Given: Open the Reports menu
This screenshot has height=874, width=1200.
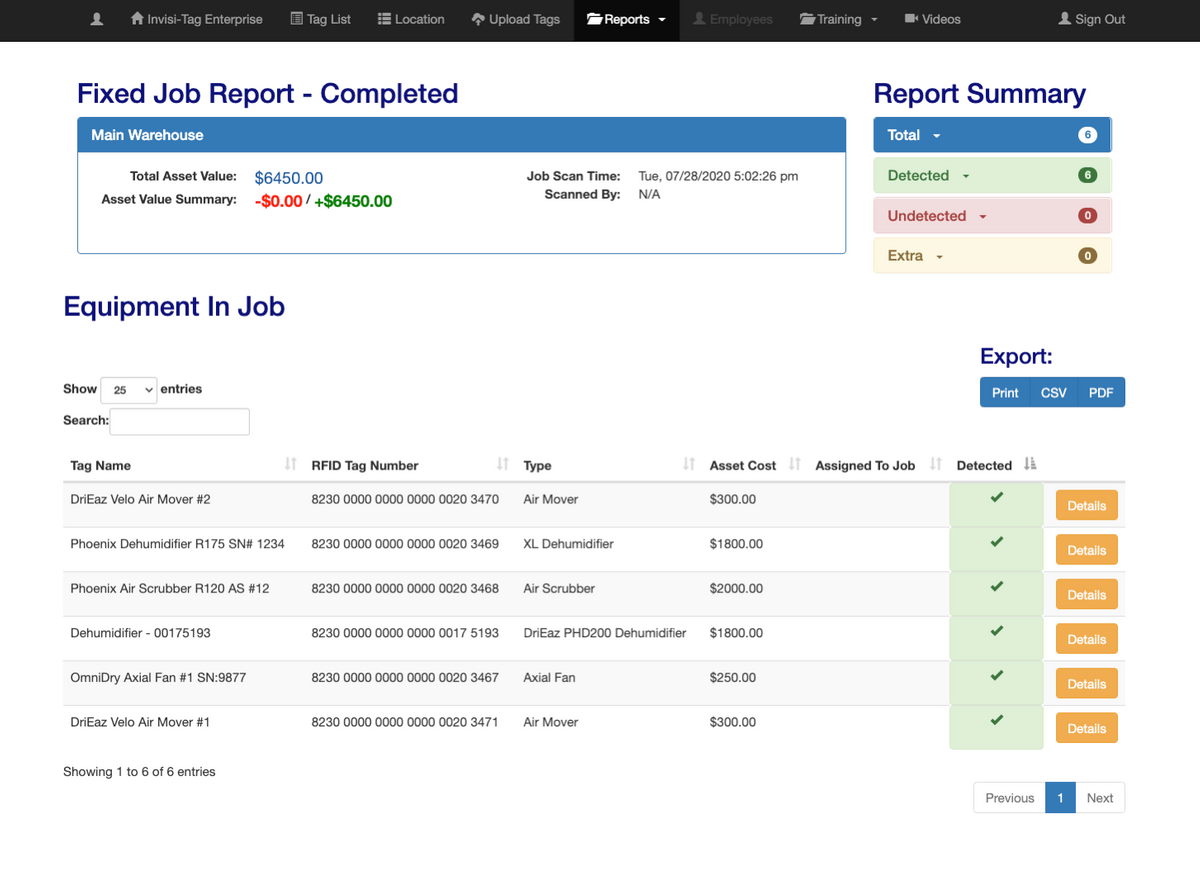Looking at the screenshot, I should pos(625,19).
